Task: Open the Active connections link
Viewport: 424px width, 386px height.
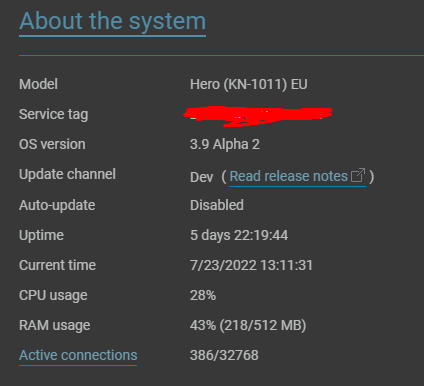Action: (x=78, y=355)
